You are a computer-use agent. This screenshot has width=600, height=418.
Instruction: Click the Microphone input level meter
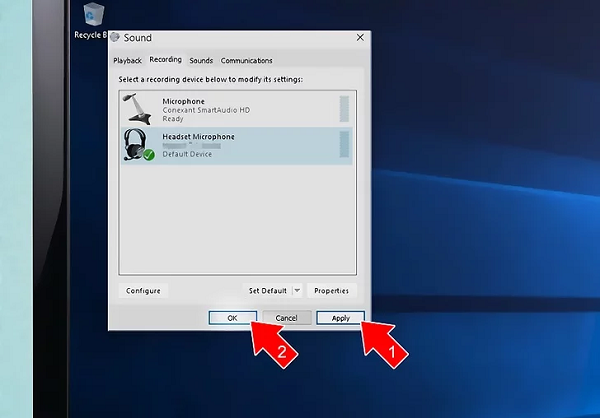pyautogui.click(x=344, y=108)
